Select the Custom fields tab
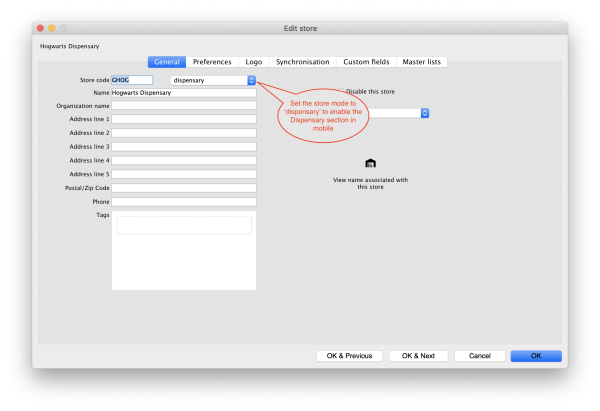 [365, 62]
